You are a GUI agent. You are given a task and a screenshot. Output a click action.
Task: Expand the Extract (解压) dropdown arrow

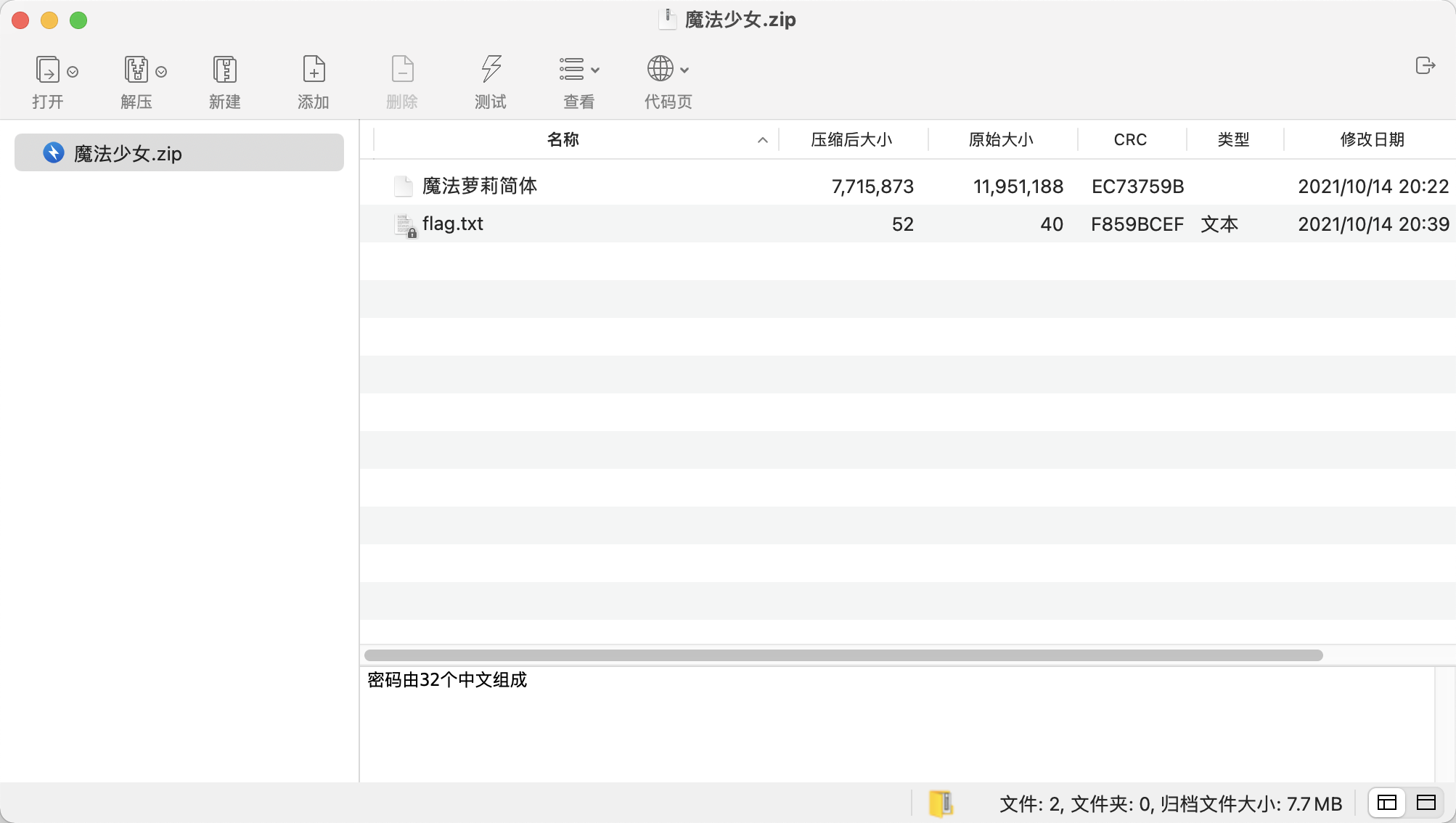click(161, 71)
